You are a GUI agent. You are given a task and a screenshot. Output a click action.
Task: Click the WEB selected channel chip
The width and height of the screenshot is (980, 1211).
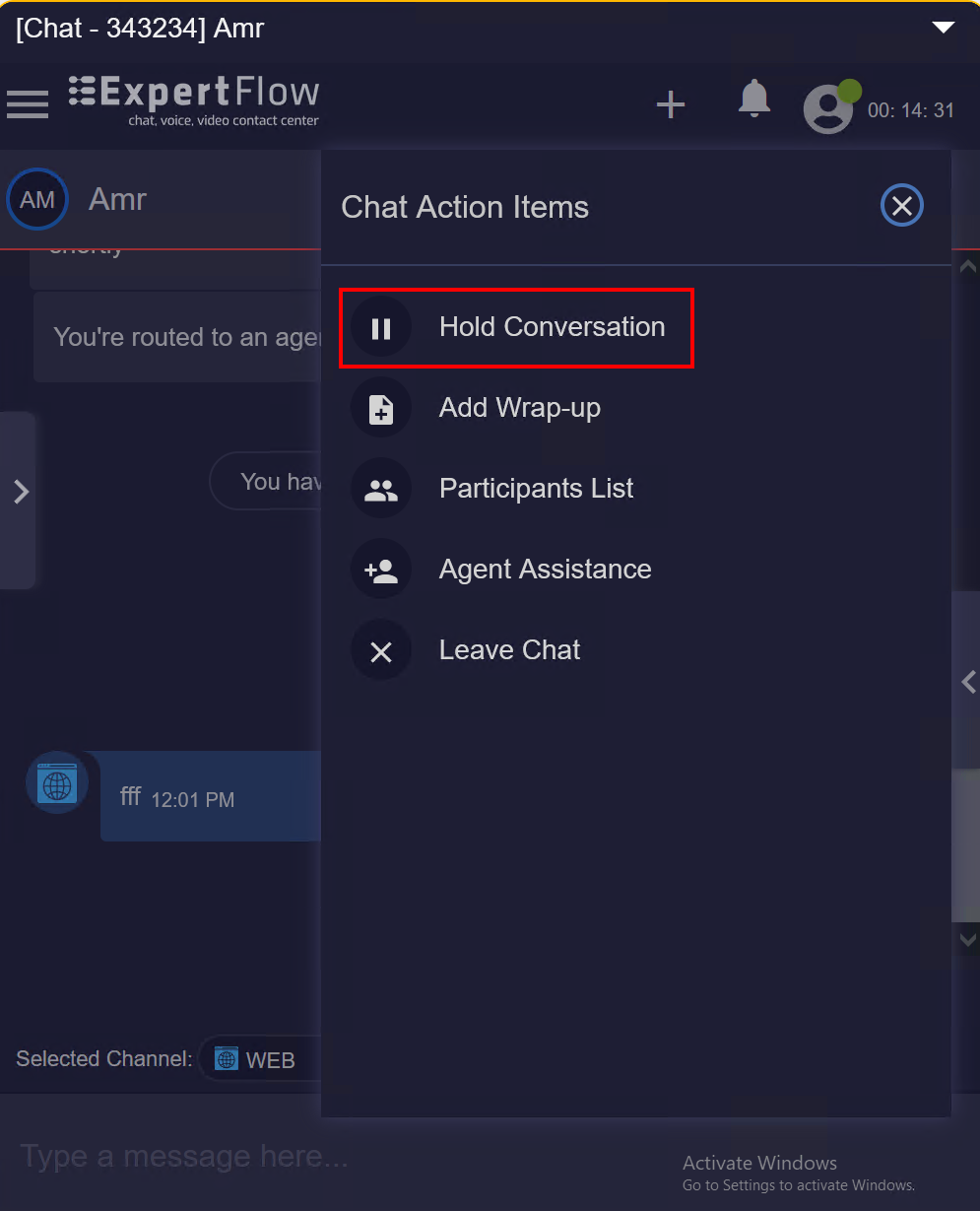pyautogui.click(x=258, y=1059)
